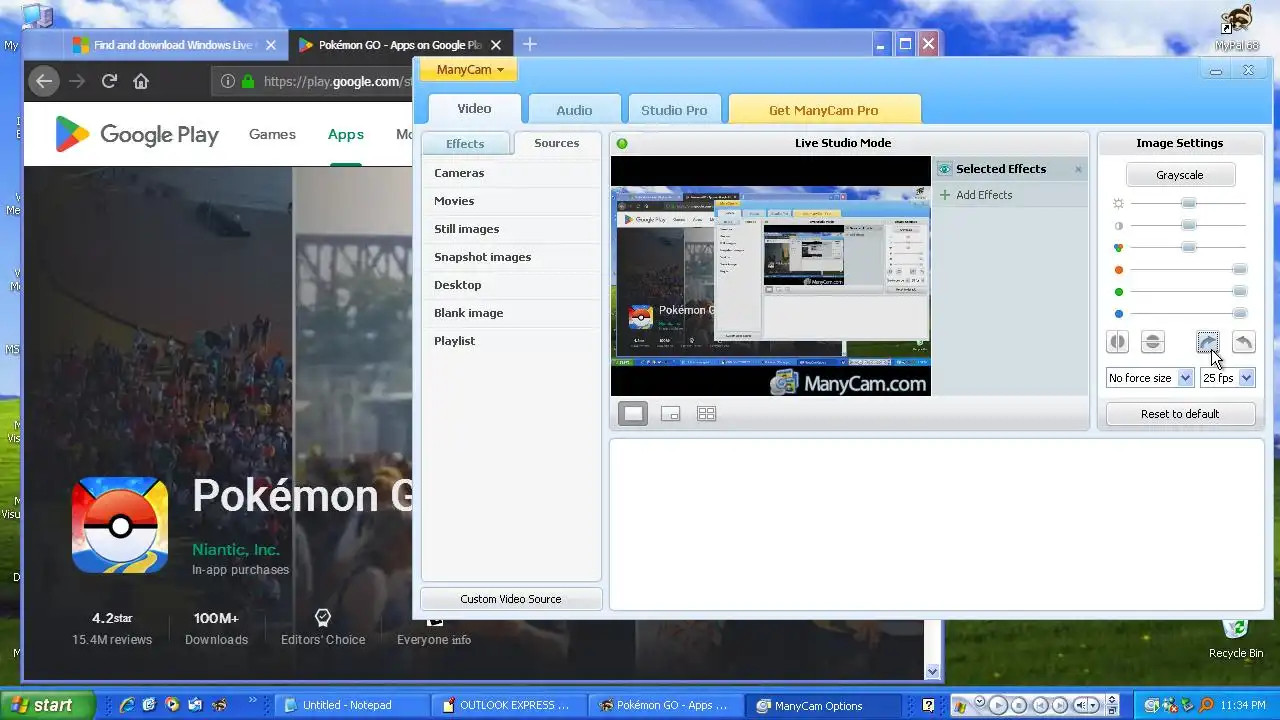Flip image vertically in Image Settings

pos(1153,342)
